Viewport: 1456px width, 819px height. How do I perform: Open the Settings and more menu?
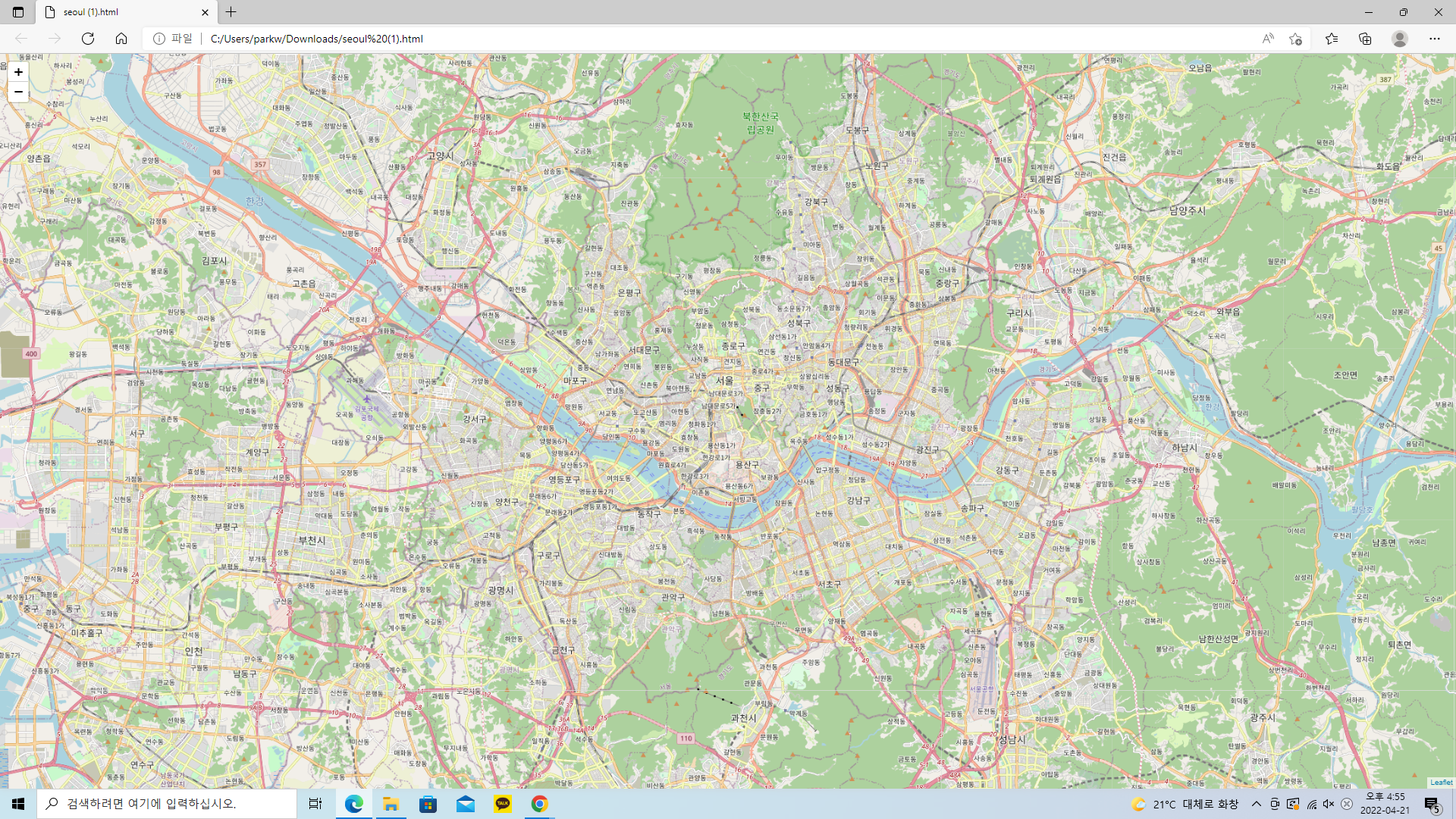click(1435, 39)
